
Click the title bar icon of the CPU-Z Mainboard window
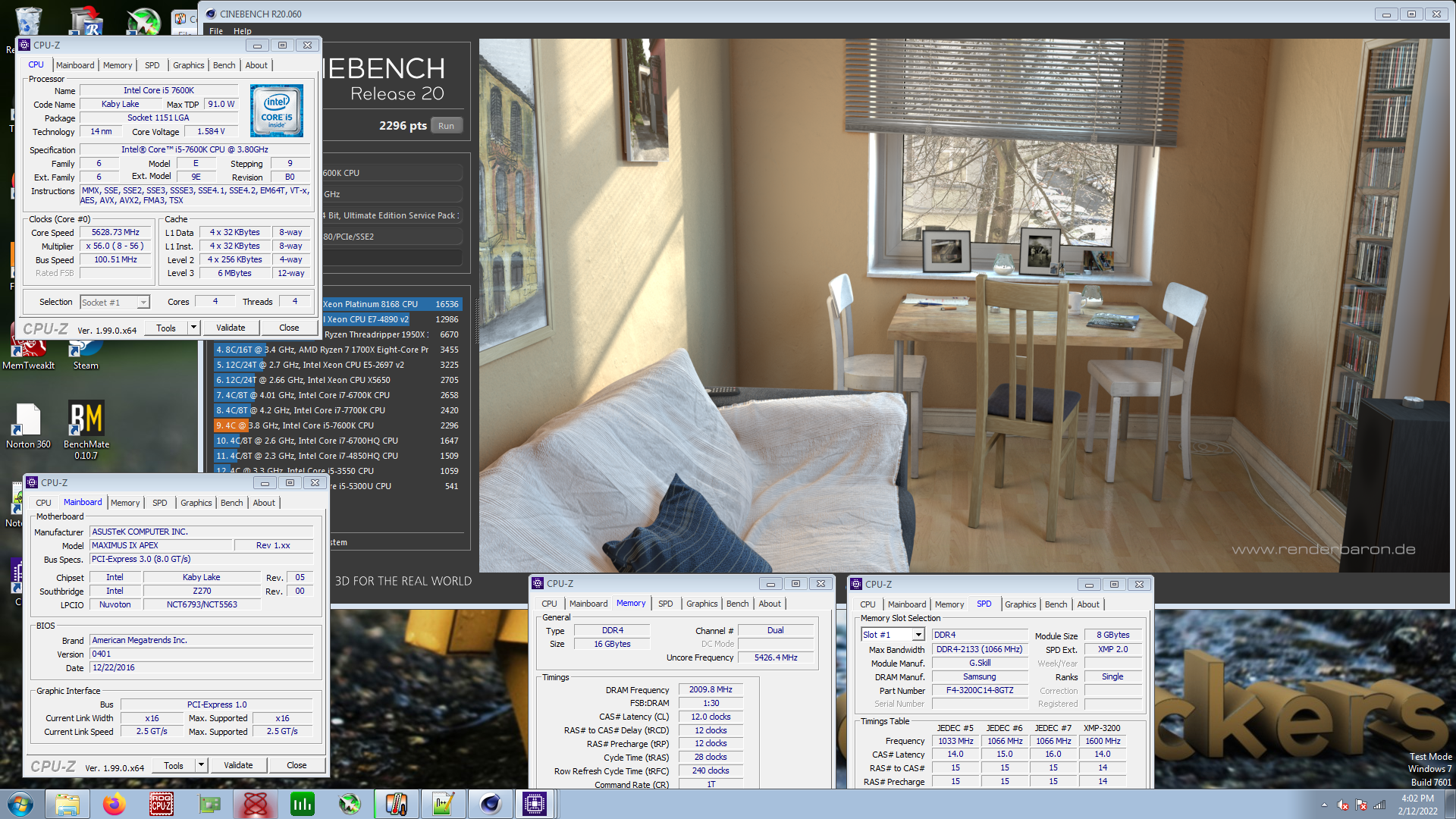(x=32, y=482)
